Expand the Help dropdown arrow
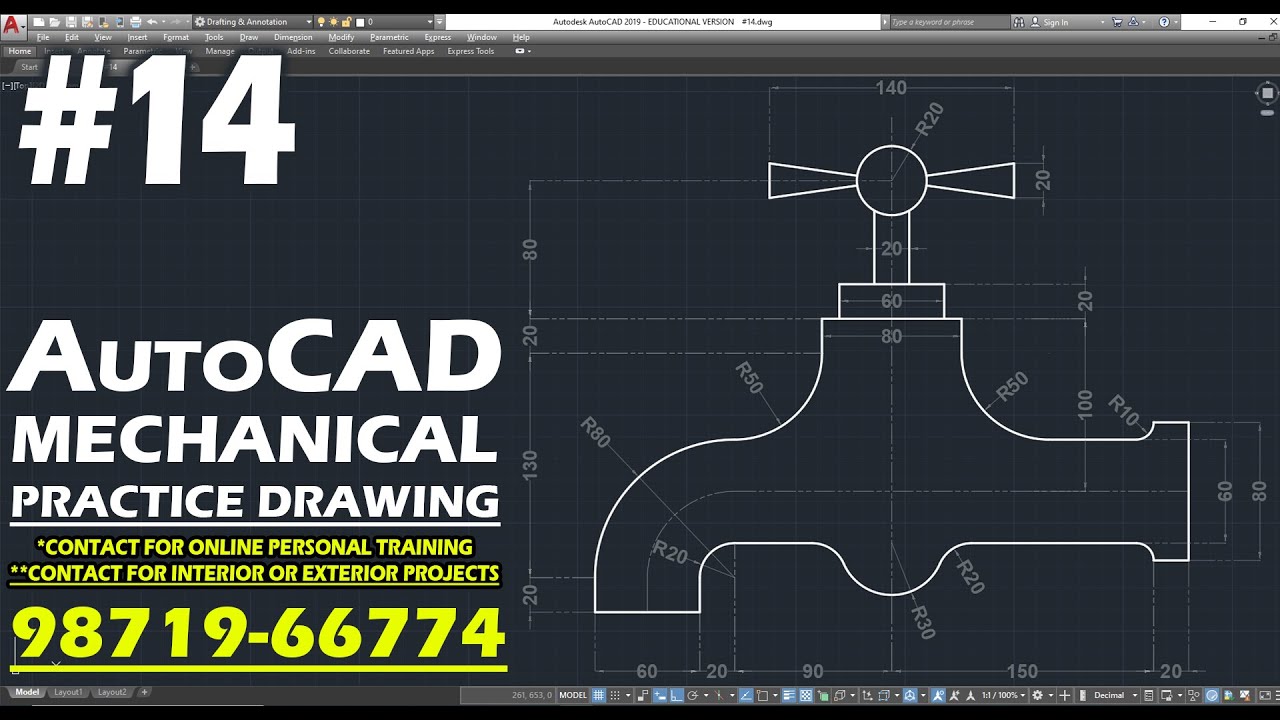 pos(1176,22)
